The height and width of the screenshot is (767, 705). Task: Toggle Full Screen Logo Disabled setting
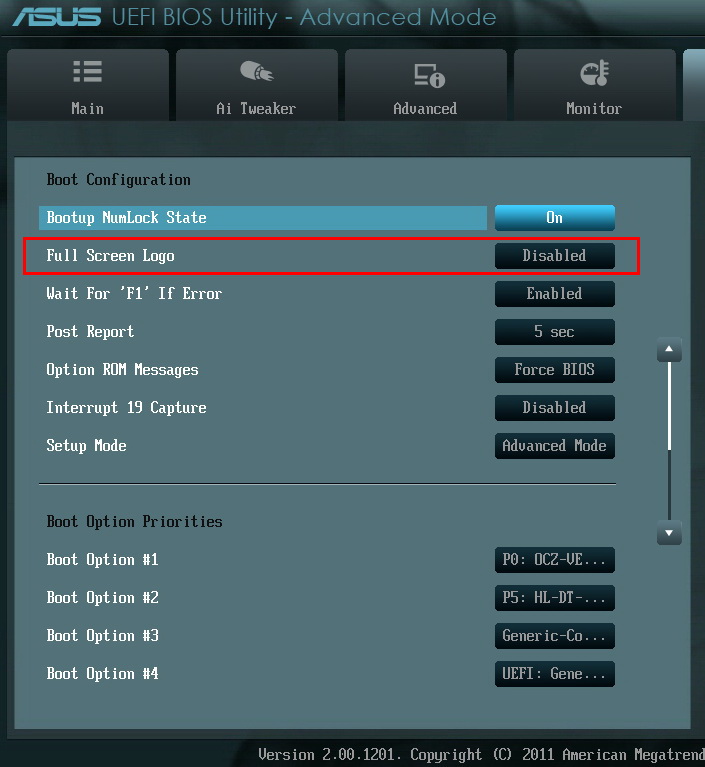pos(554,256)
